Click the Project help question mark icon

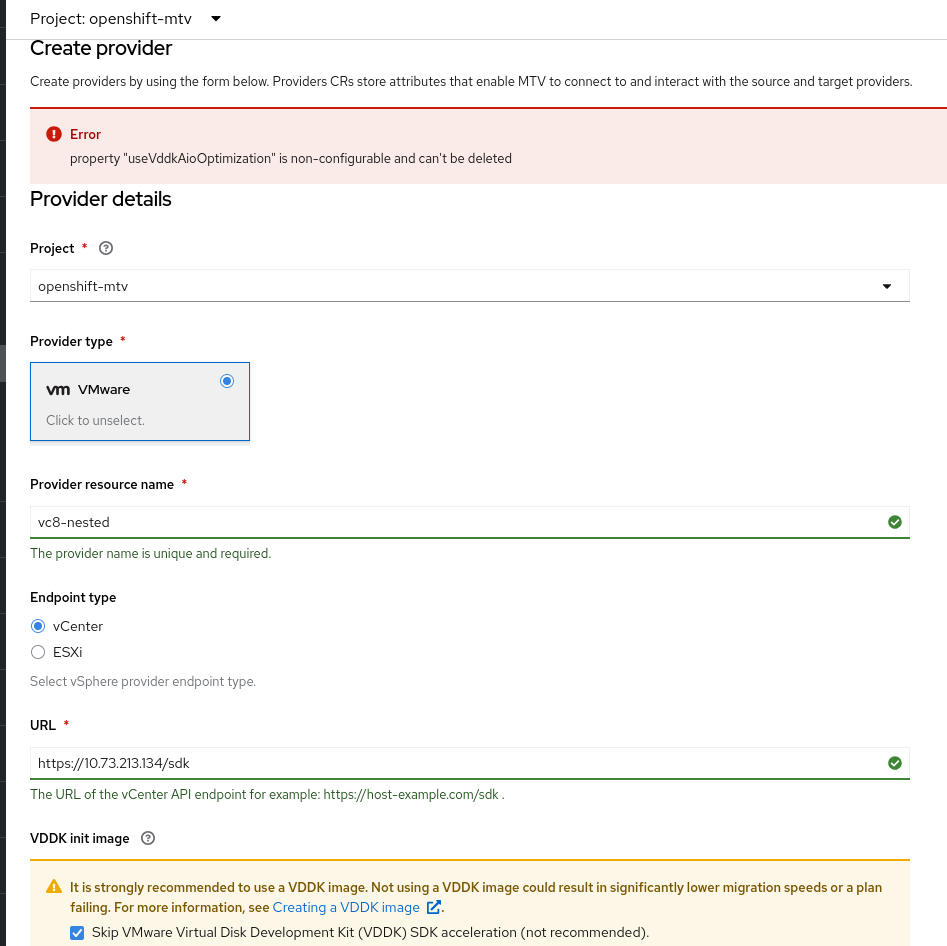107,248
